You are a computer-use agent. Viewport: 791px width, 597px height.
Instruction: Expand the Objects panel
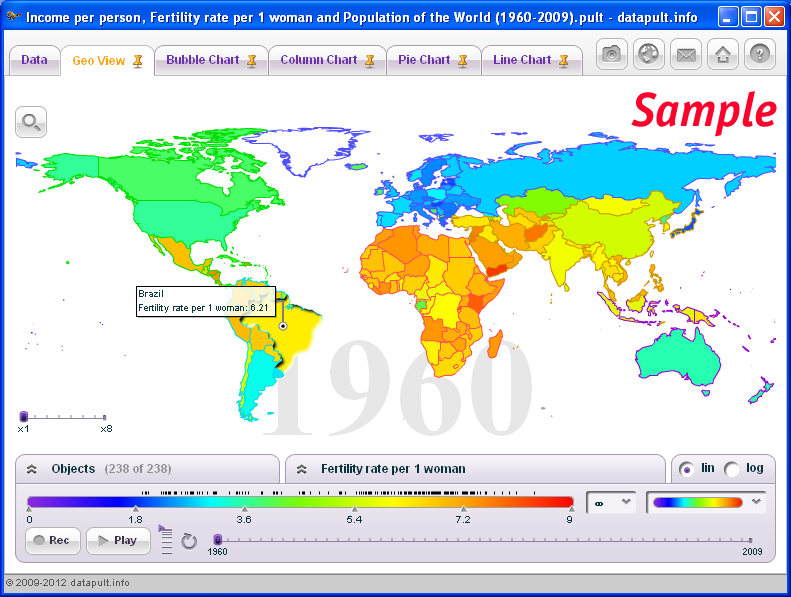tap(32, 469)
